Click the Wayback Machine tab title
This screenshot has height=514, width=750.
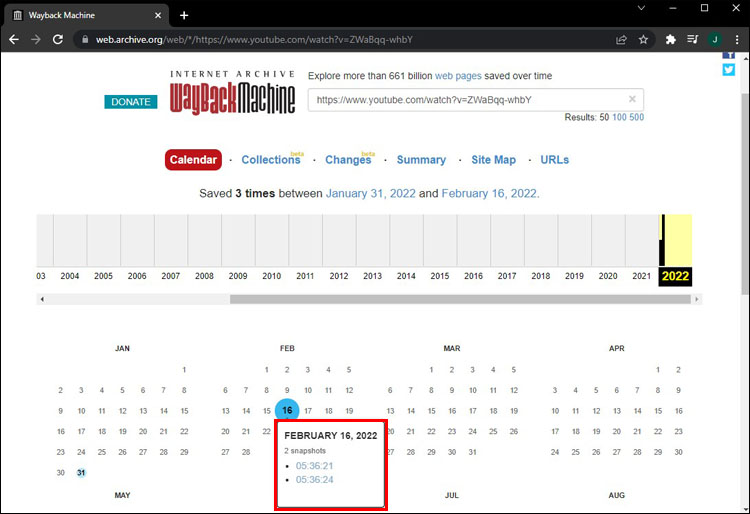click(x=62, y=15)
